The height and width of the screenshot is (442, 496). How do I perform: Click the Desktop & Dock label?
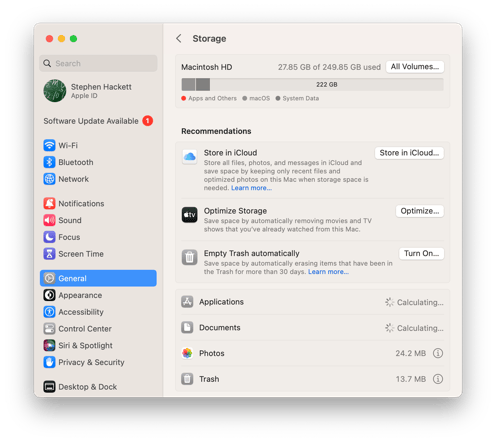coord(88,387)
